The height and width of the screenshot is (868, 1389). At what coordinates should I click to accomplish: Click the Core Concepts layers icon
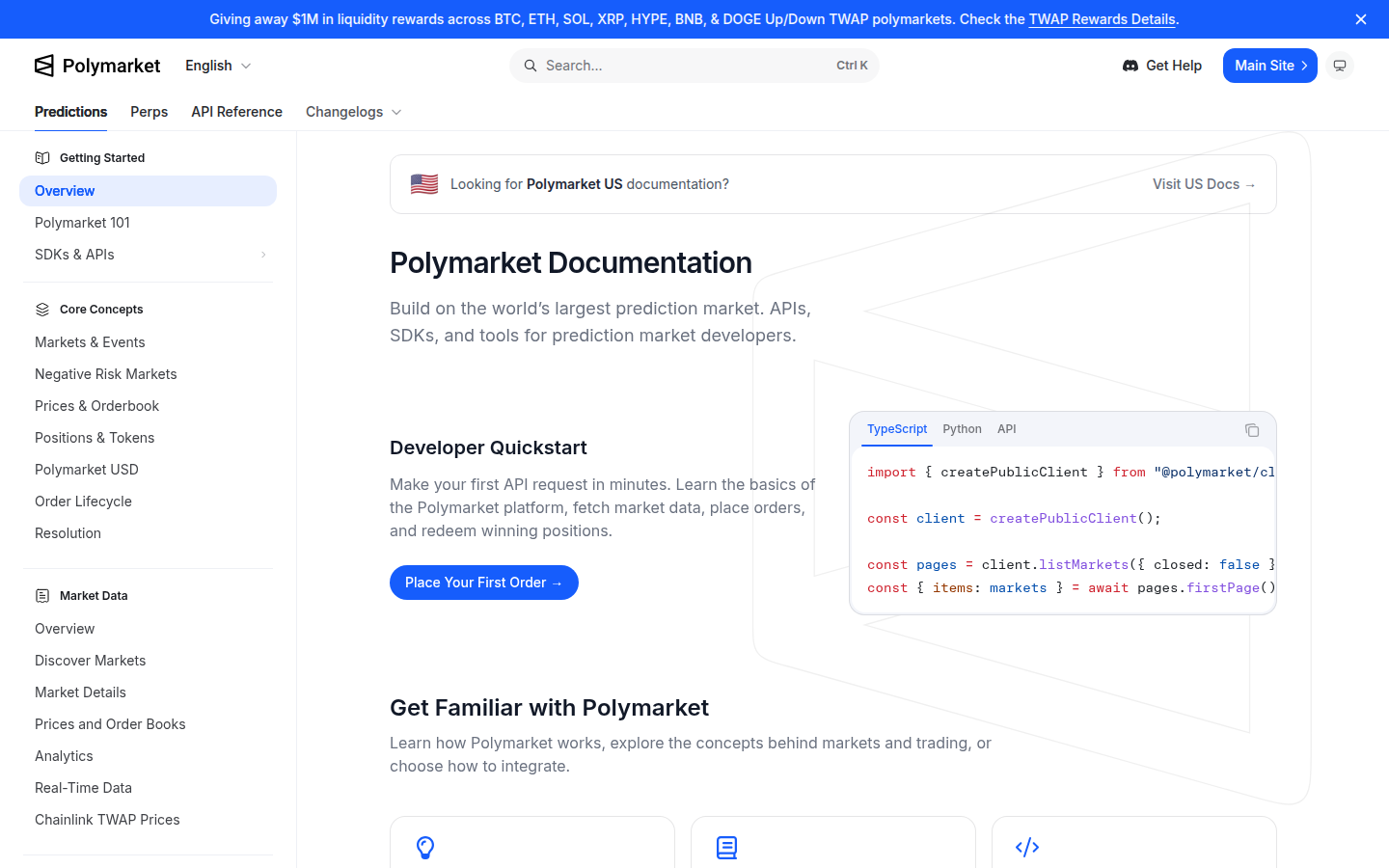coord(42,310)
